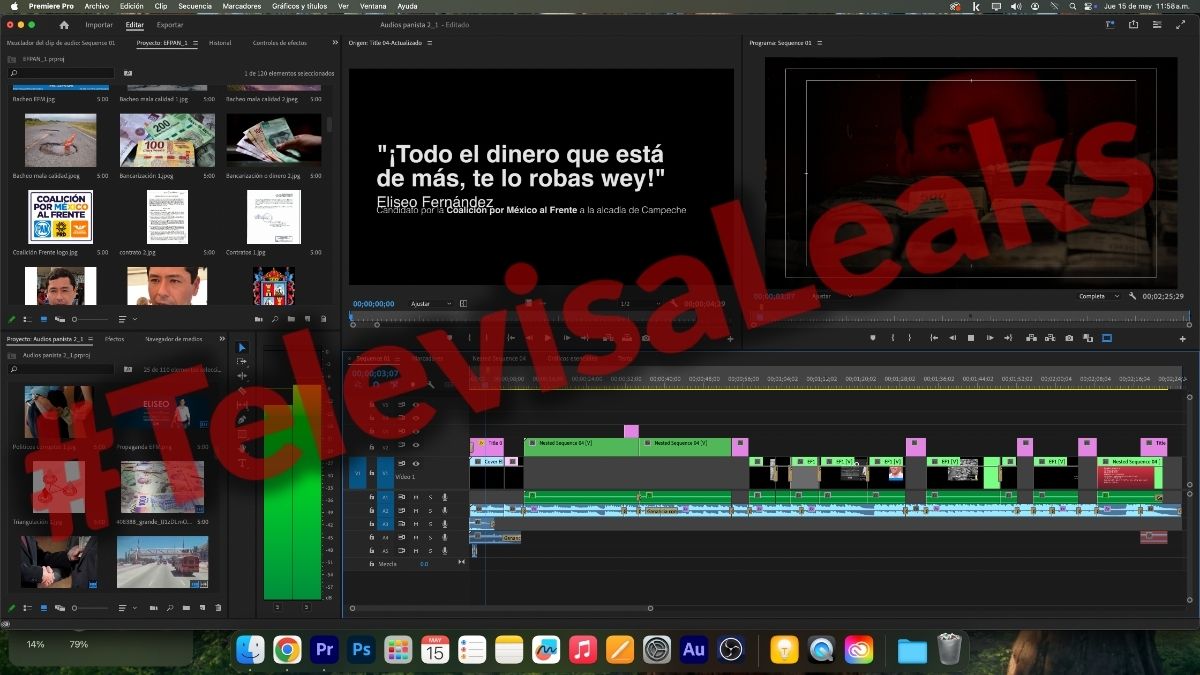Toggle A2 track targeting
The height and width of the screenshot is (675, 1200).
coord(386,510)
